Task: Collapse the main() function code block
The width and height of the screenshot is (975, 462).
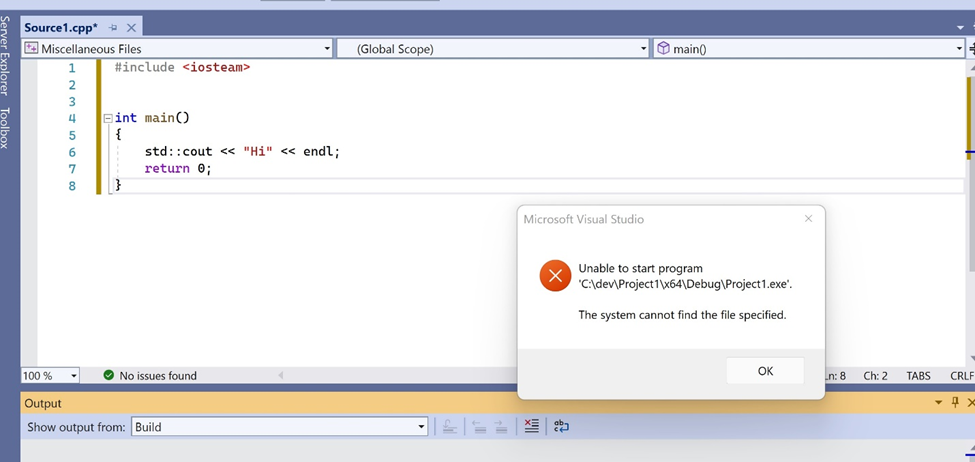Action: click(108, 118)
